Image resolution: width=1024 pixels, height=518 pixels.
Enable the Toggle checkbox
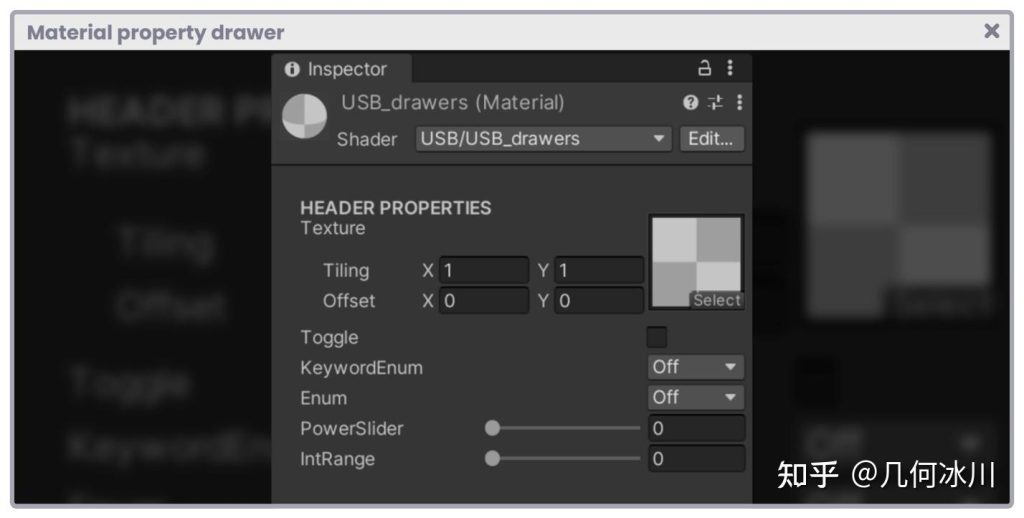(657, 337)
